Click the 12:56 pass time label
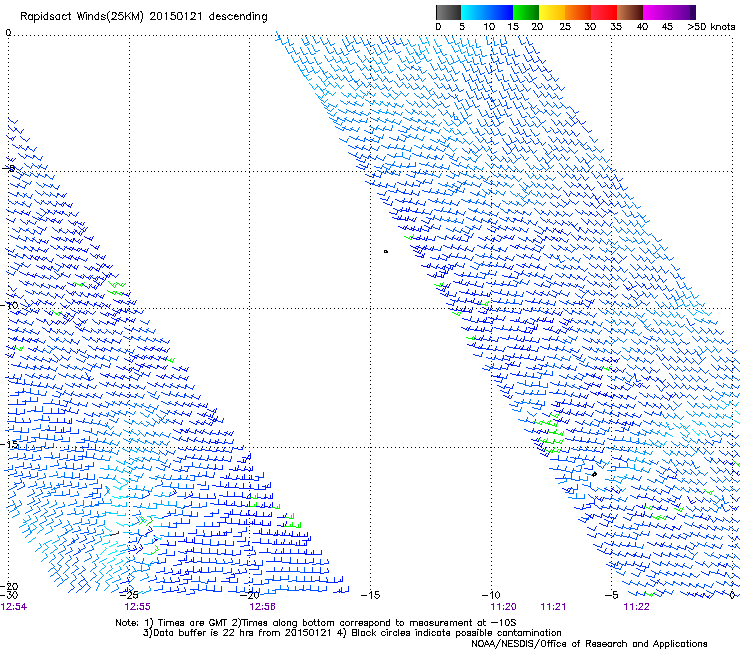The height and width of the screenshot is (650, 740). [x=262, y=607]
